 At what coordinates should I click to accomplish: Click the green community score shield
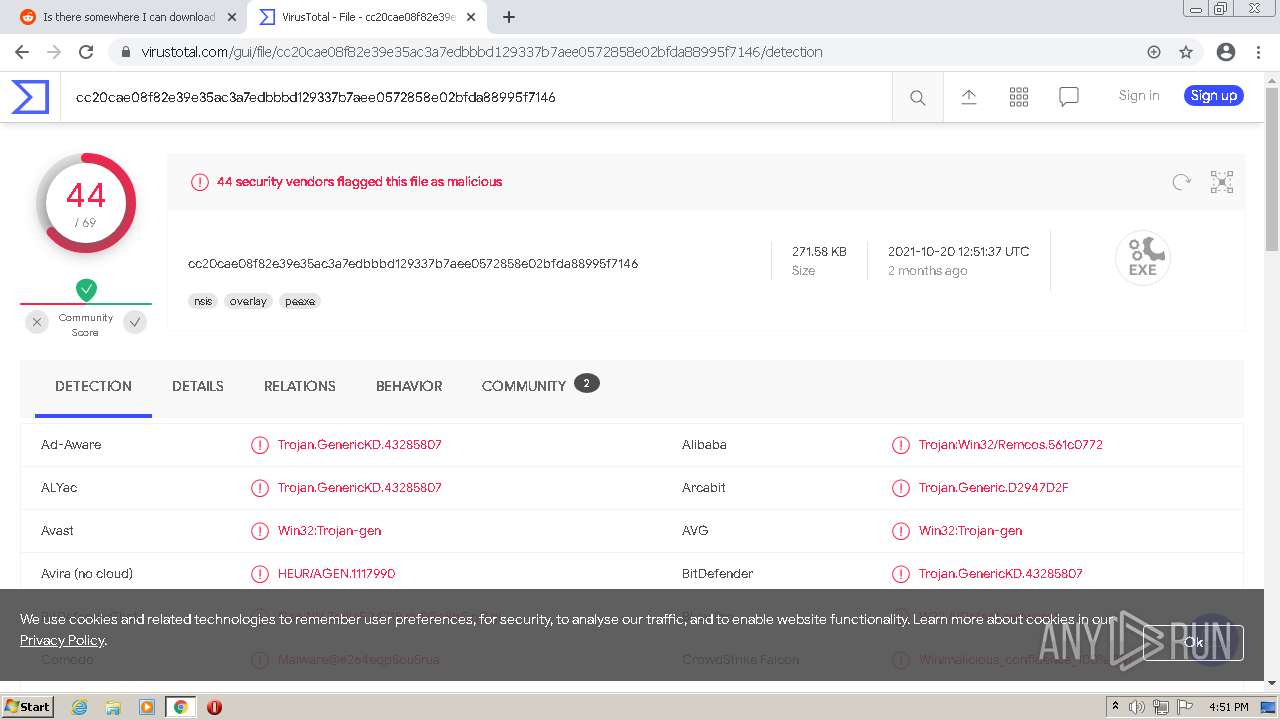click(x=86, y=290)
